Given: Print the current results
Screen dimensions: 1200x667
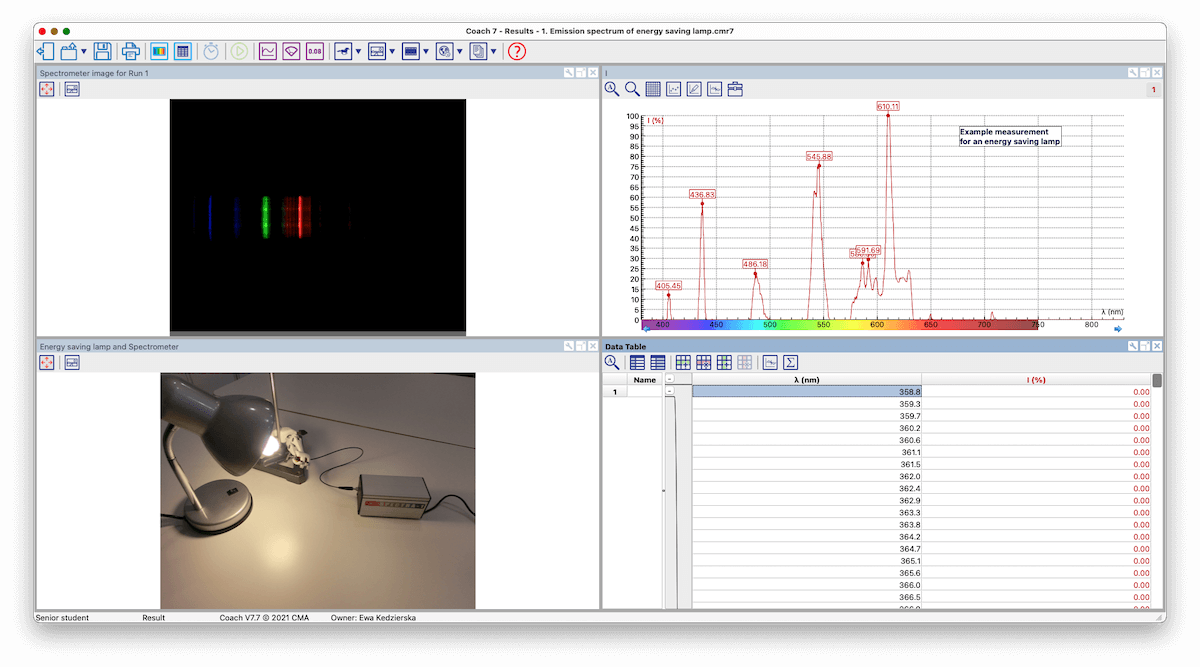Looking at the screenshot, I should coord(131,50).
